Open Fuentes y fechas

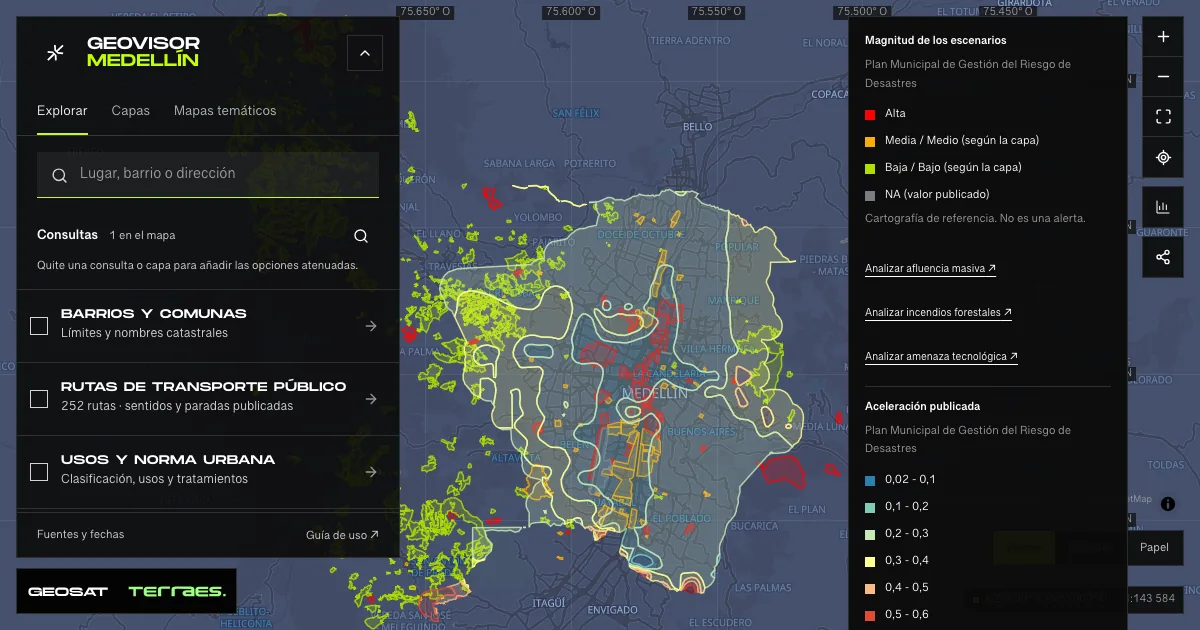coord(81,534)
